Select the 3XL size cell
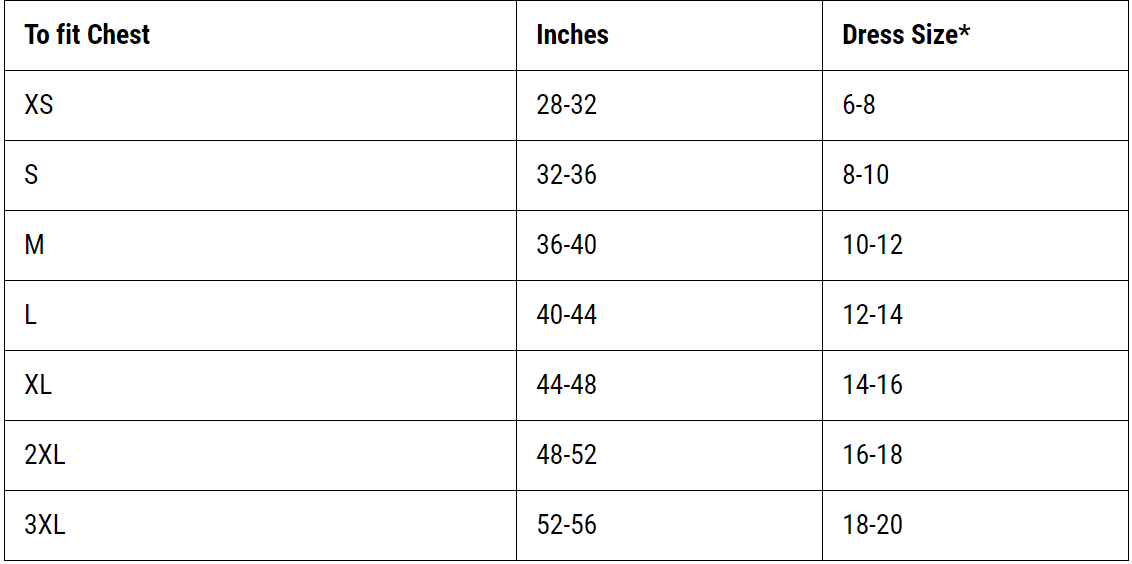Viewport: 1132px width, 564px height. coord(45,525)
